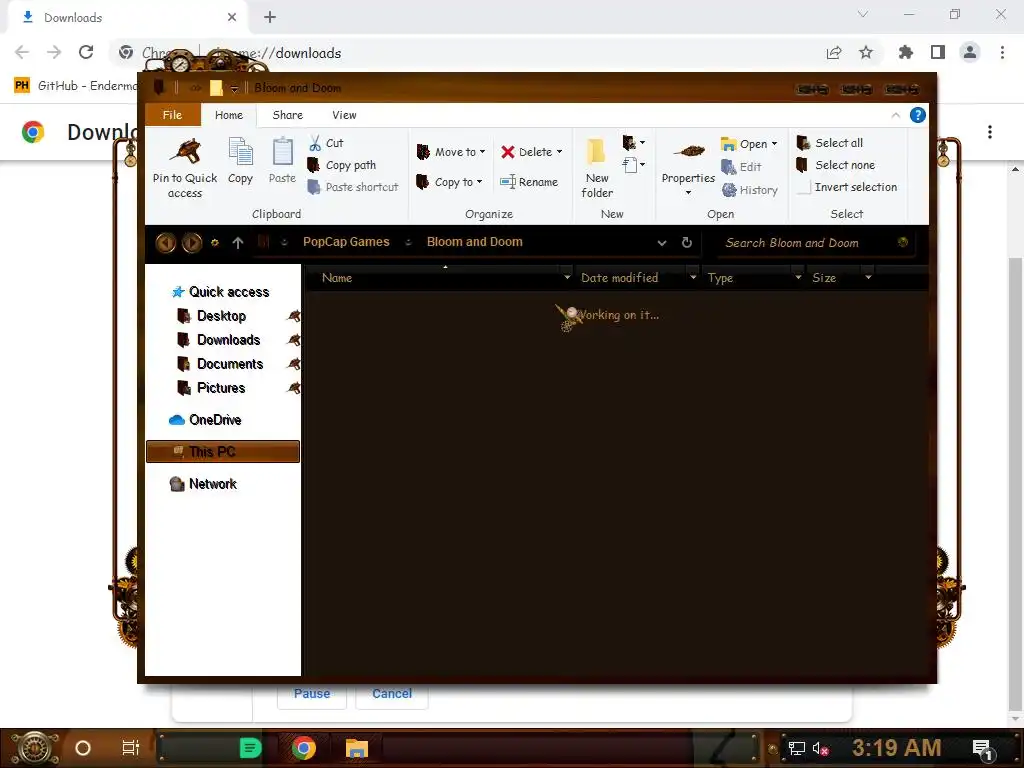Open the Properties feather icon
Image resolution: width=1024 pixels, height=768 pixels.
[688, 152]
